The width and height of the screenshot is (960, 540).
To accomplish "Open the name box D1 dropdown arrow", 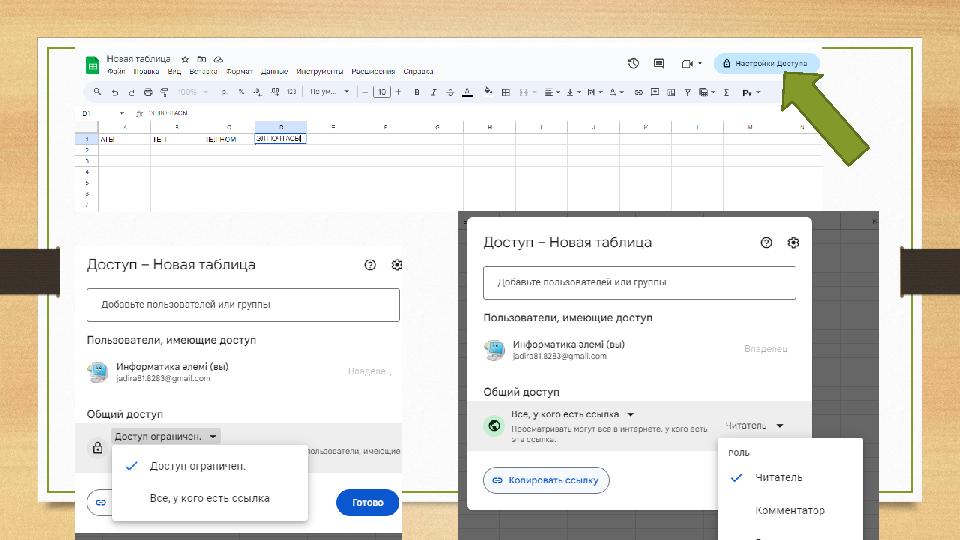I will click(122, 113).
